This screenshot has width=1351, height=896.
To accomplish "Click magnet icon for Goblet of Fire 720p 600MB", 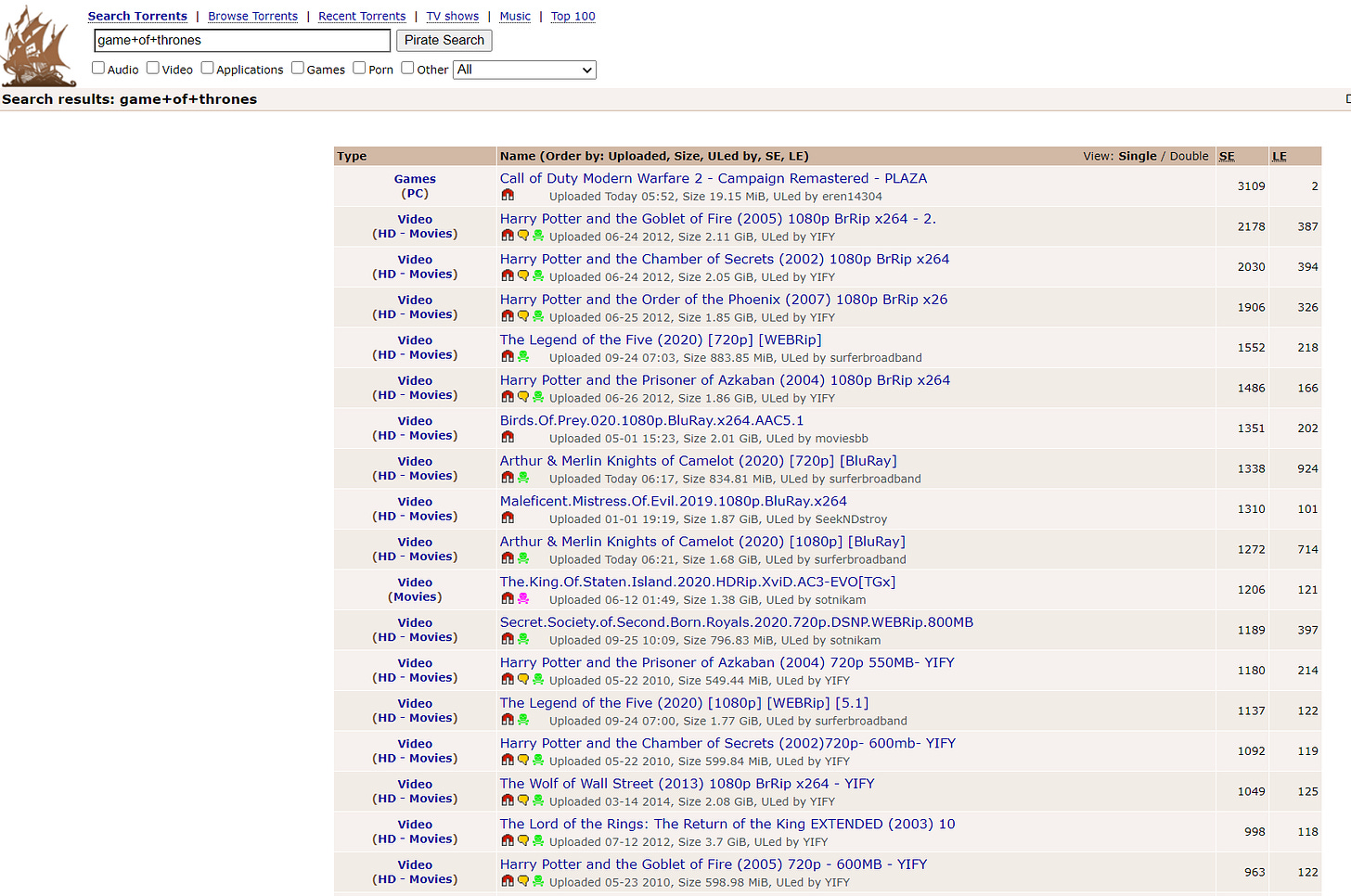I will [x=508, y=881].
